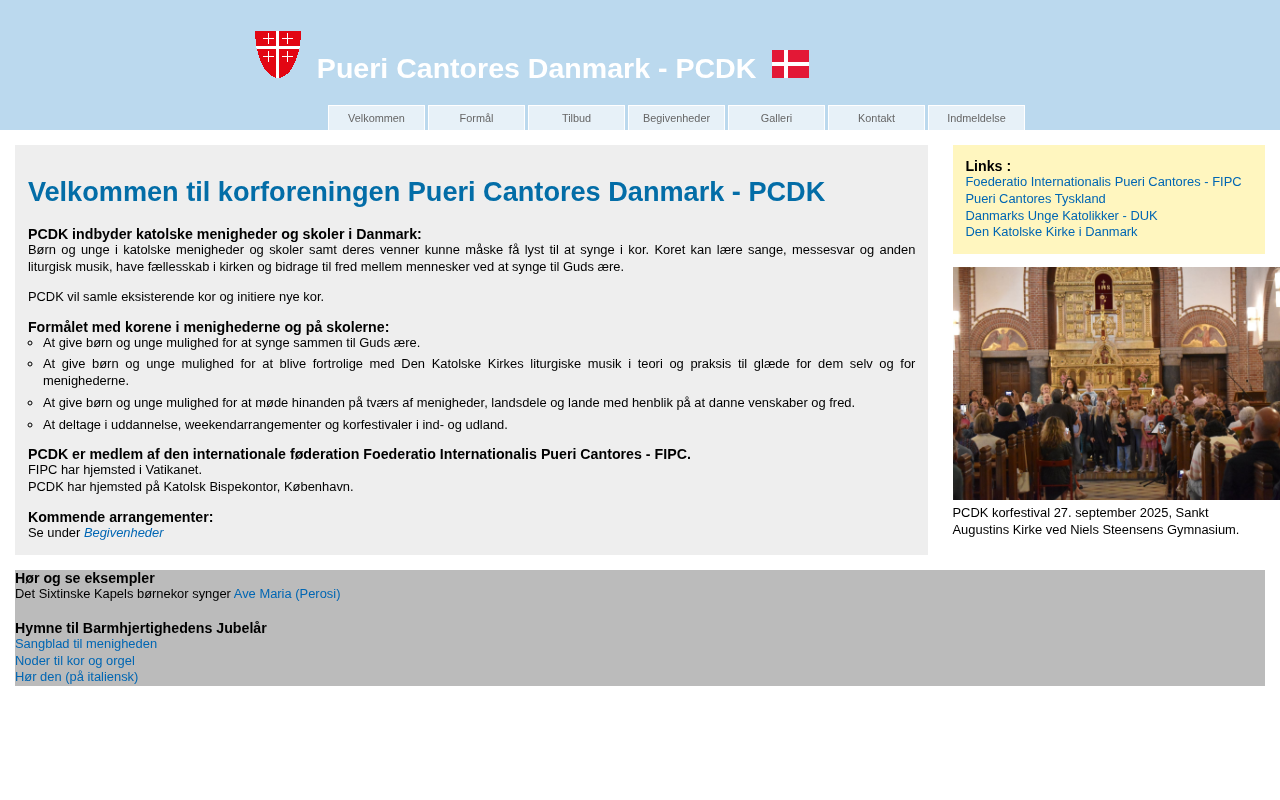Open the Galleri tab
The image size is (1280, 800).
tap(776, 118)
